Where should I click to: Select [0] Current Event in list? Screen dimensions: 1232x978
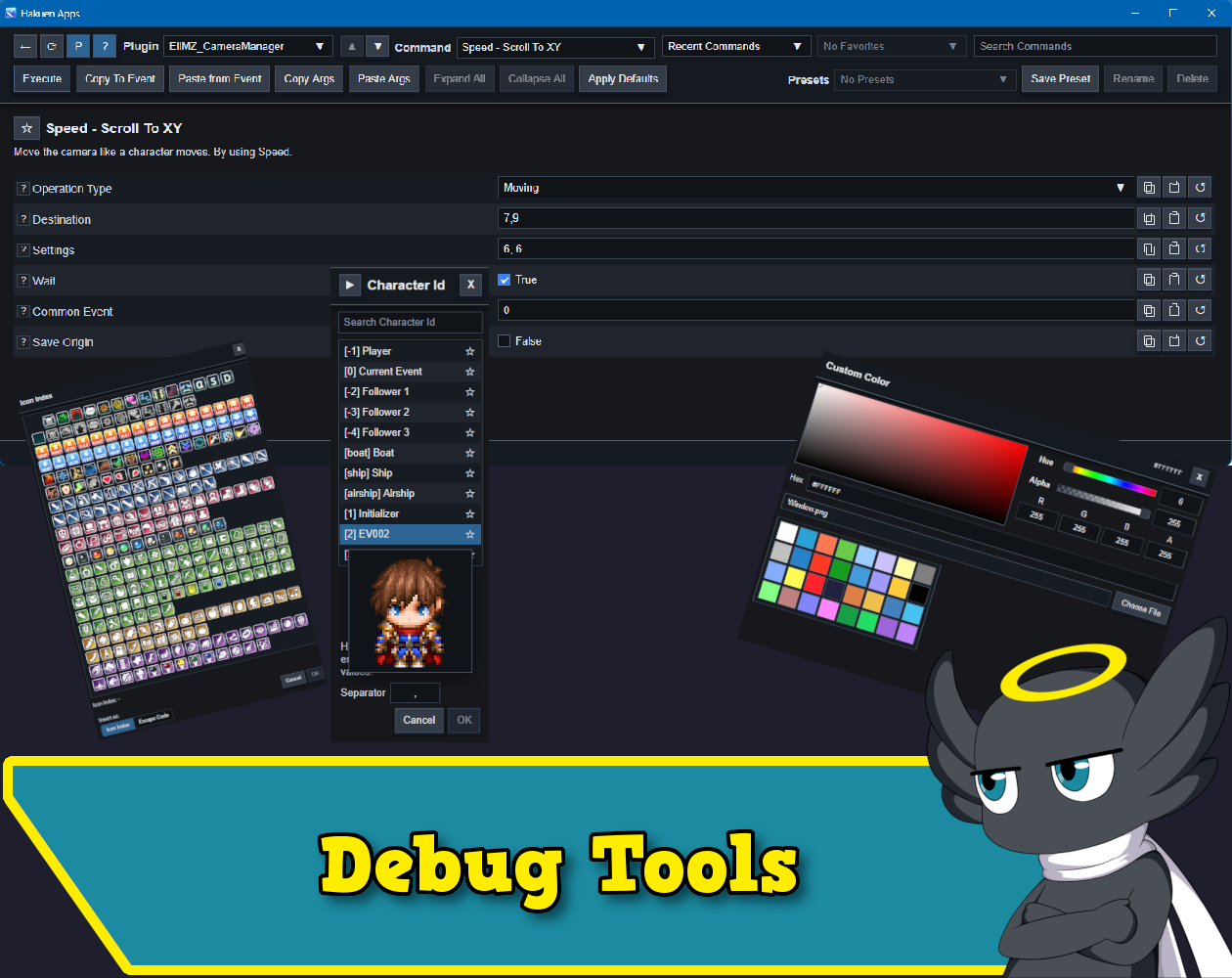tap(410, 372)
